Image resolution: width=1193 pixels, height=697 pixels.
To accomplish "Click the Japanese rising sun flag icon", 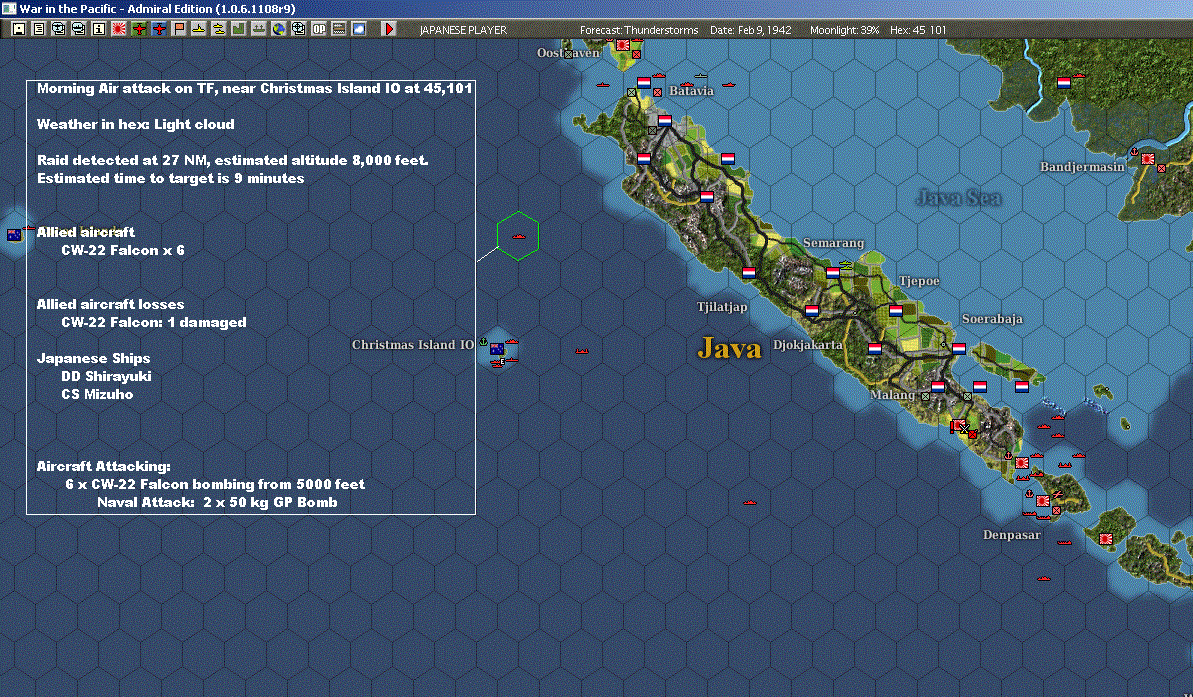I will [x=119, y=29].
